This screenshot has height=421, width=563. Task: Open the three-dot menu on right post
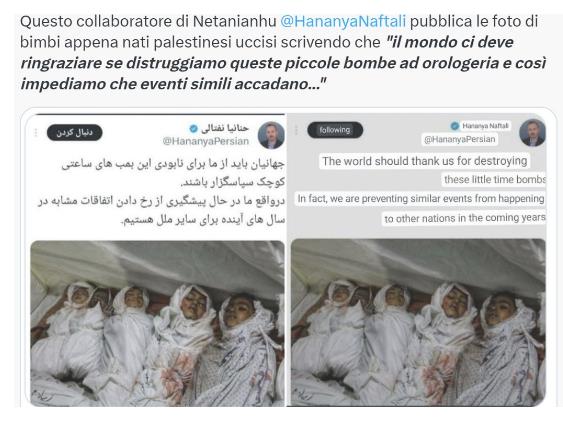pyautogui.click(x=296, y=130)
